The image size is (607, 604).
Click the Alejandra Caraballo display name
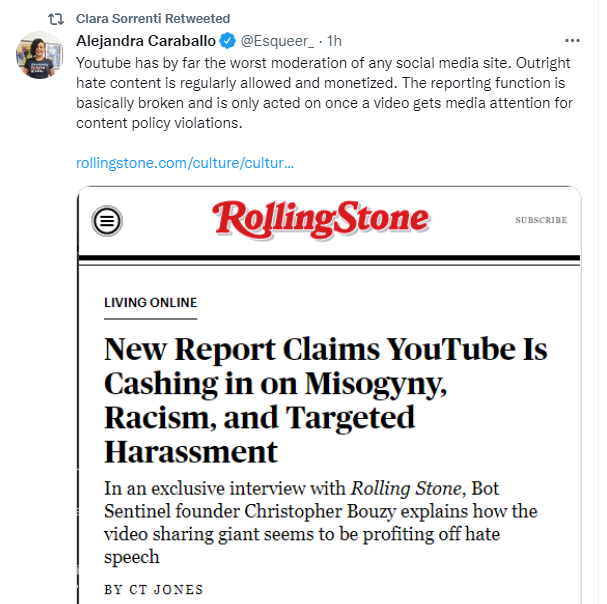[146, 41]
